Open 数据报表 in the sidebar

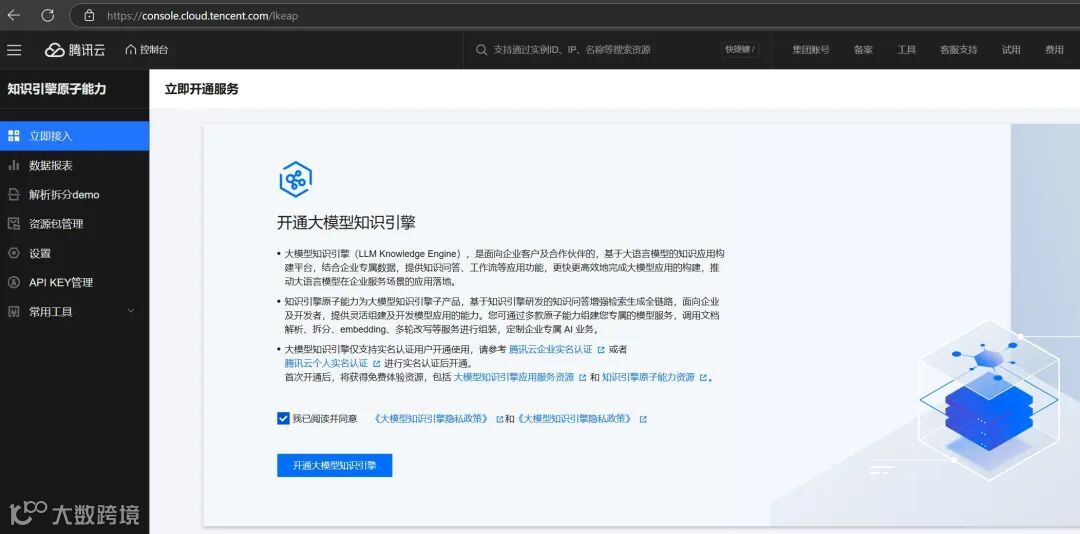click(74, 165)
